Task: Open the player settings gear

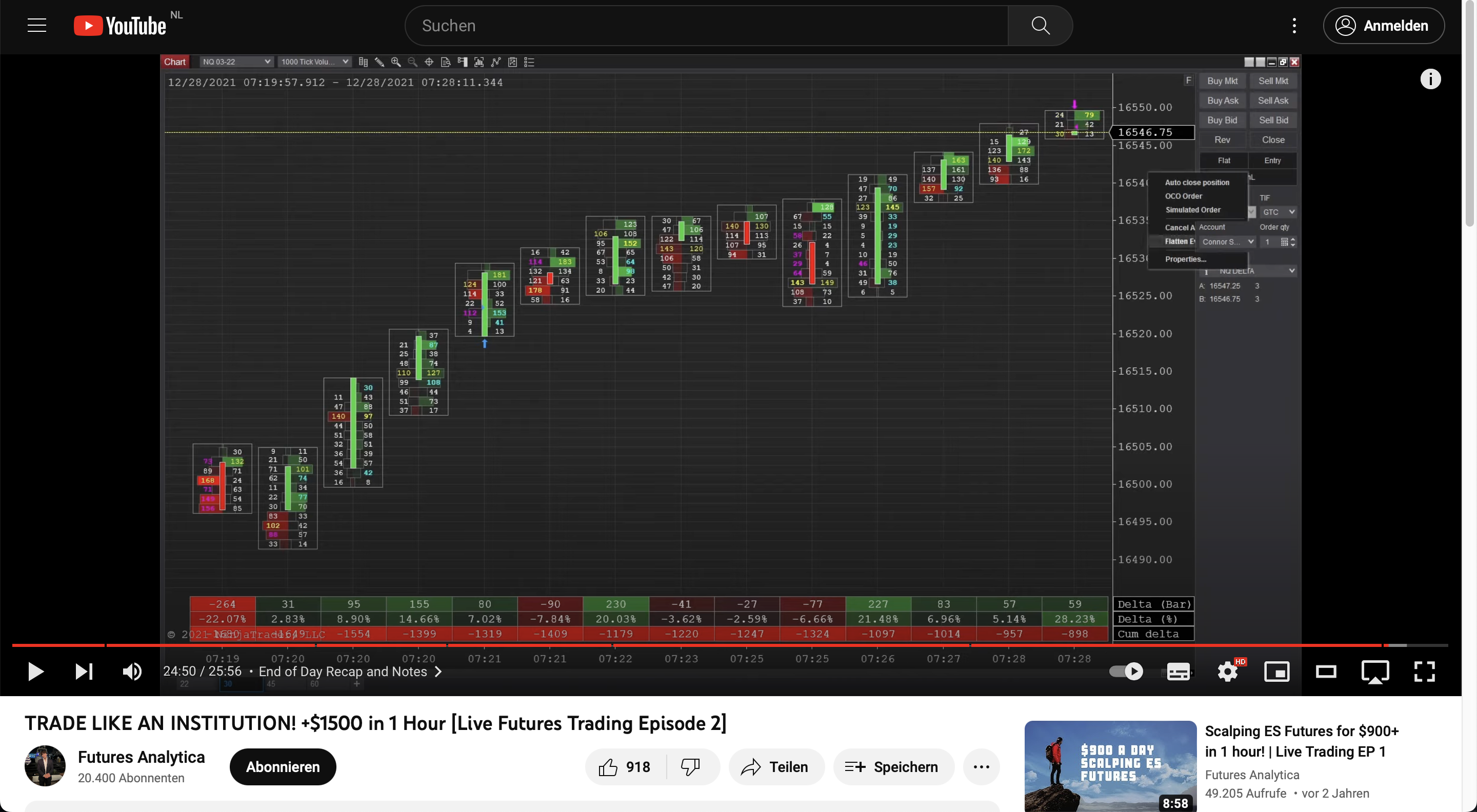Action: (1228, 671)
